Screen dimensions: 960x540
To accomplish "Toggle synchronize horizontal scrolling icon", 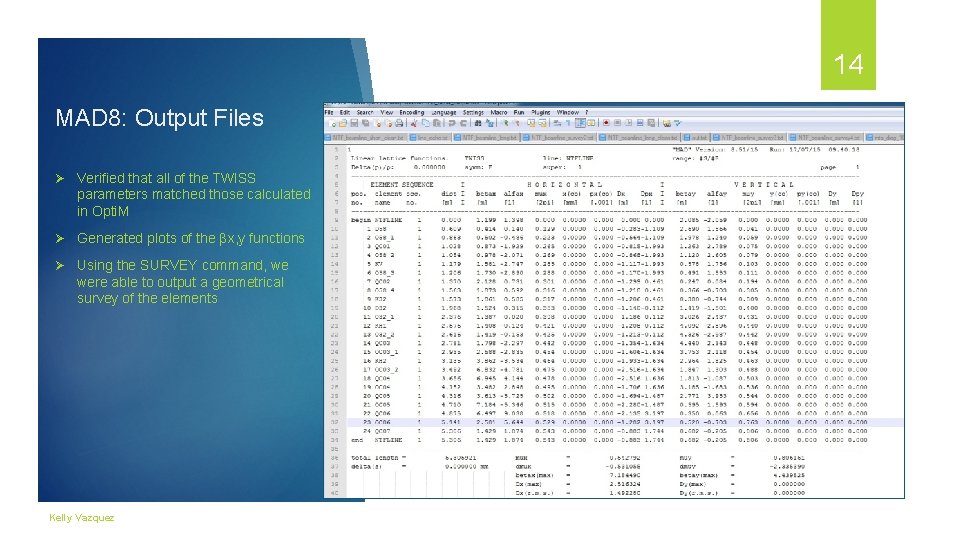I will (542, 123).
